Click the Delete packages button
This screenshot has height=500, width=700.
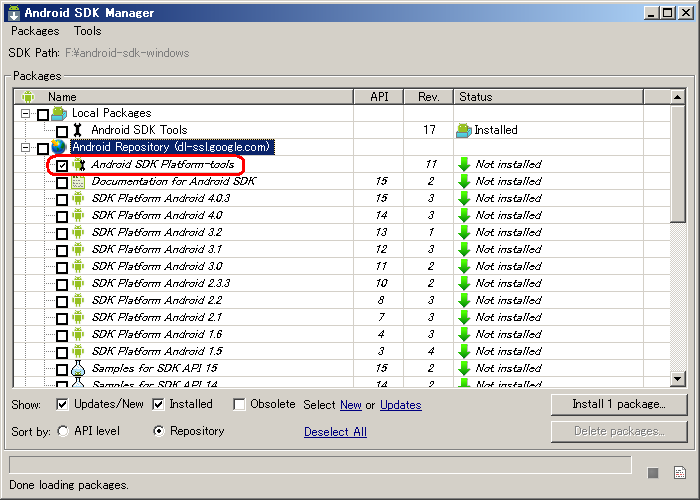tap(619, 432)
